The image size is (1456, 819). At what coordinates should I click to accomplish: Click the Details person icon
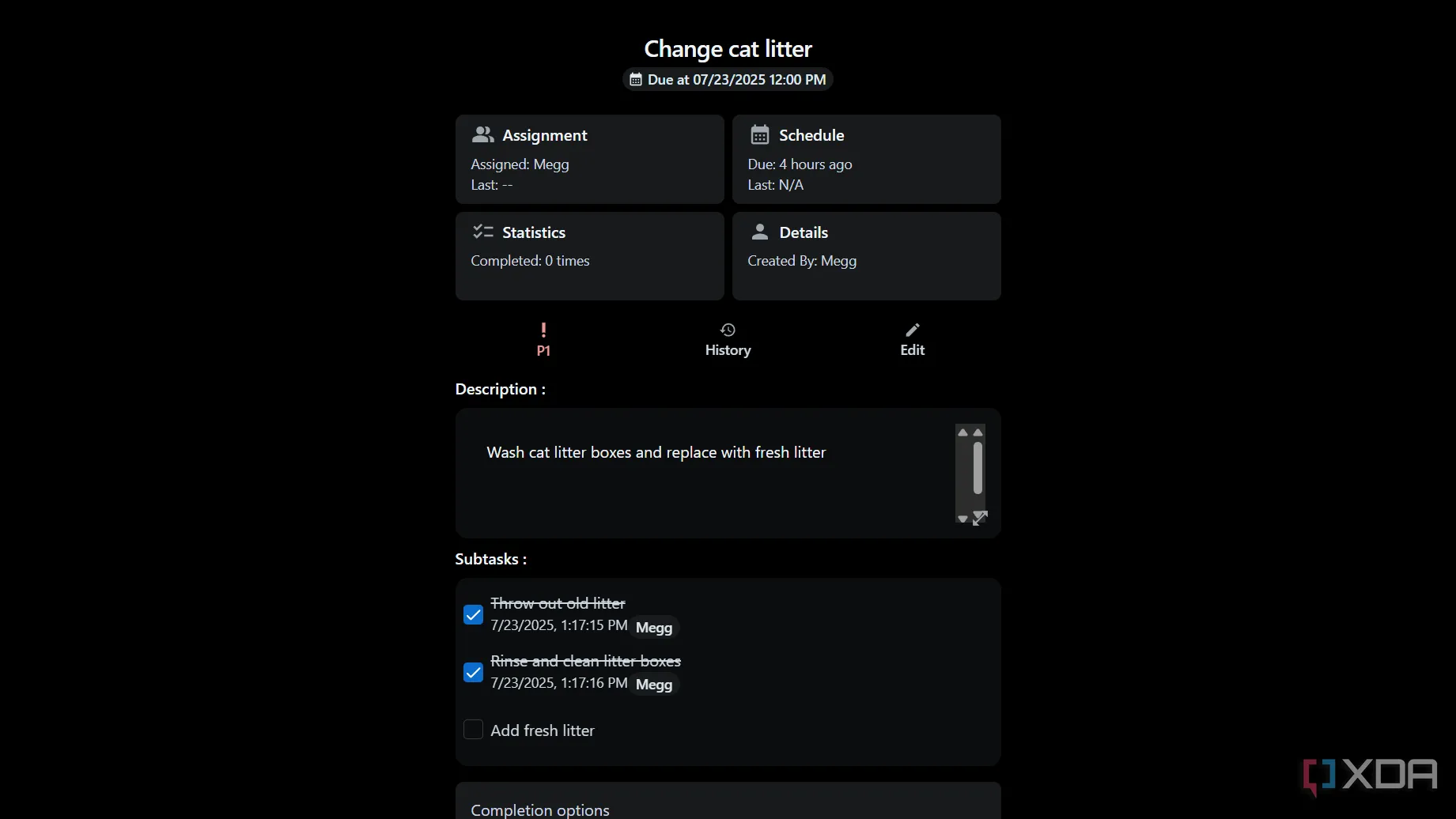click(759, 232)
